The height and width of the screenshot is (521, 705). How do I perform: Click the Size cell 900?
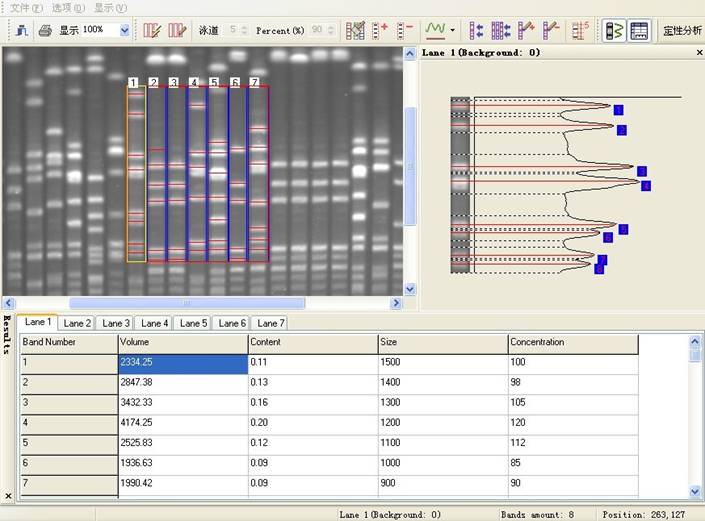443,485
